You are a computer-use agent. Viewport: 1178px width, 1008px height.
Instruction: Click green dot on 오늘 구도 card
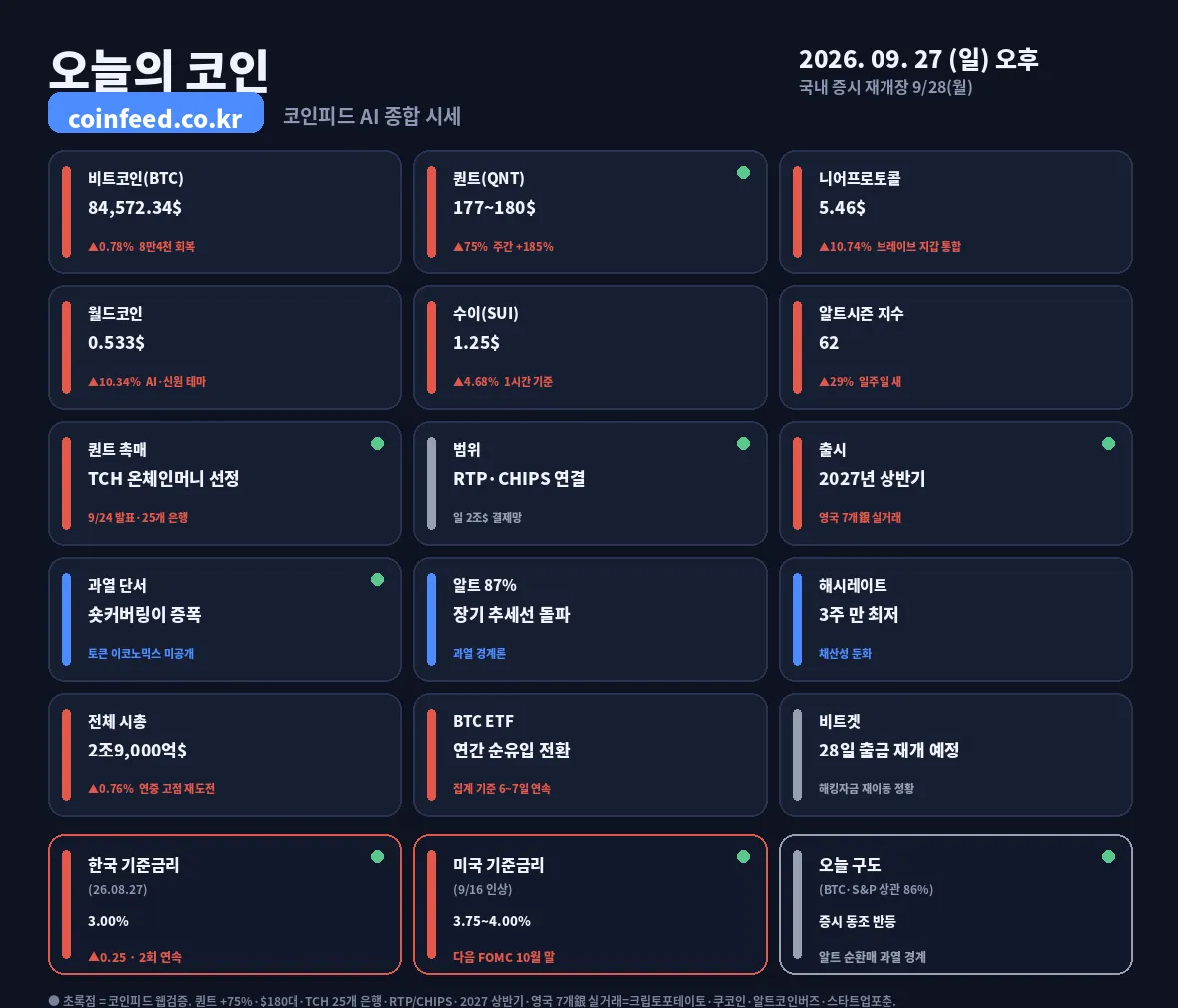click(1108, 856)
